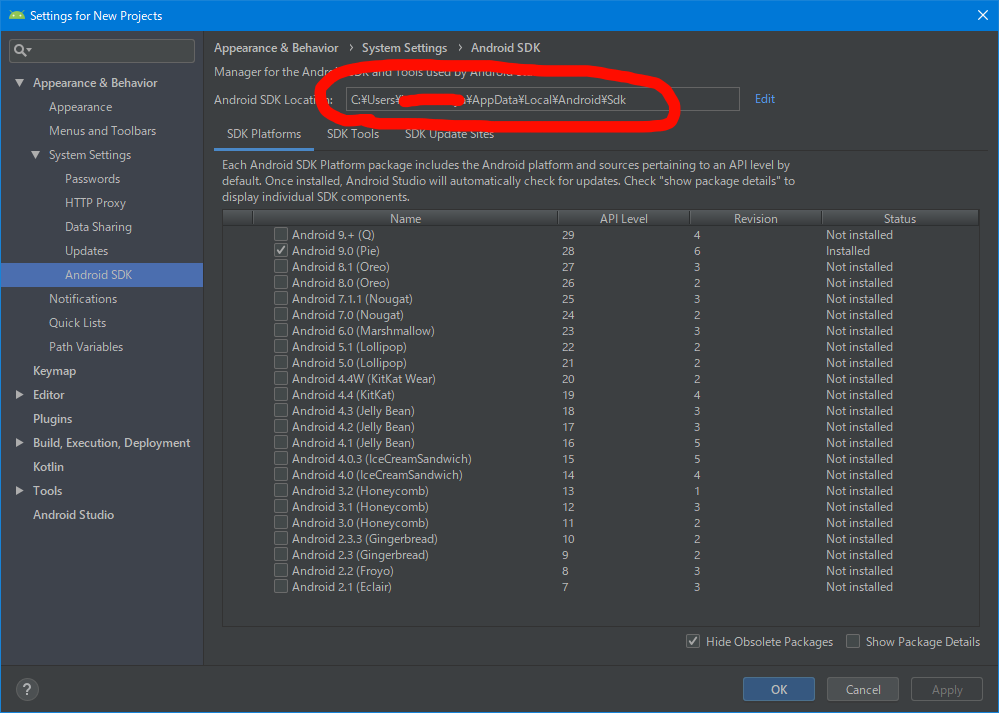Check the Android 6.0 (Marshmallow) checkbox
The image size is (999, 713).
tap(281, 331)
